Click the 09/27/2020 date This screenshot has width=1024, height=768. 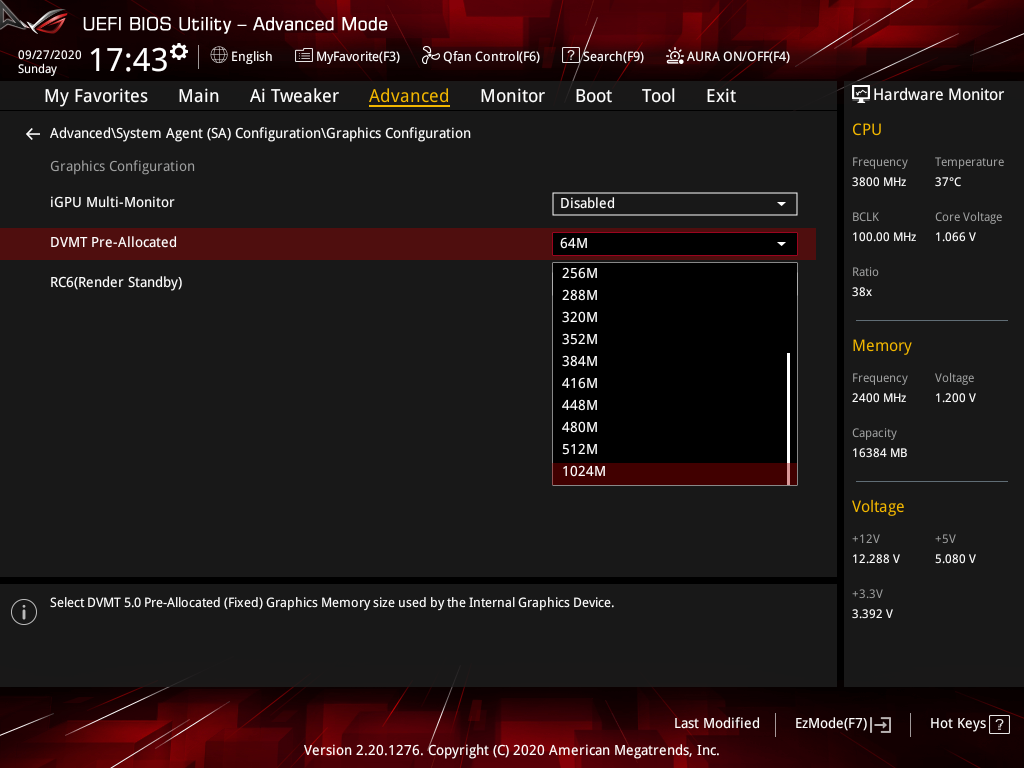[x=50, y=55]
